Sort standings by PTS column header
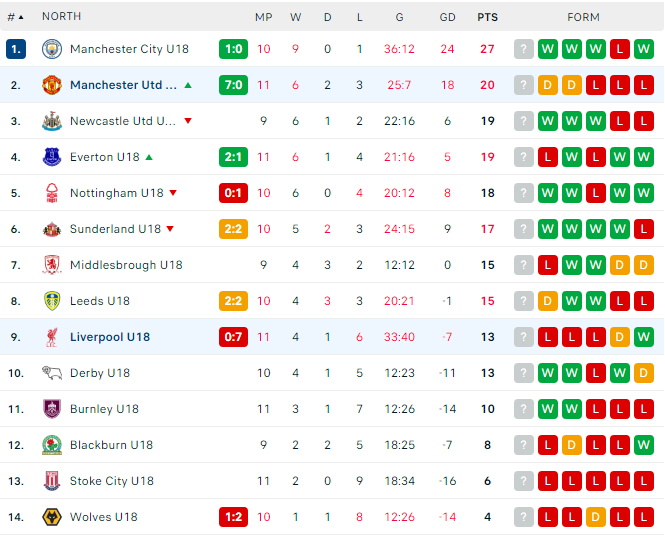This screenshot has width=665, height=540. (487, 17)
